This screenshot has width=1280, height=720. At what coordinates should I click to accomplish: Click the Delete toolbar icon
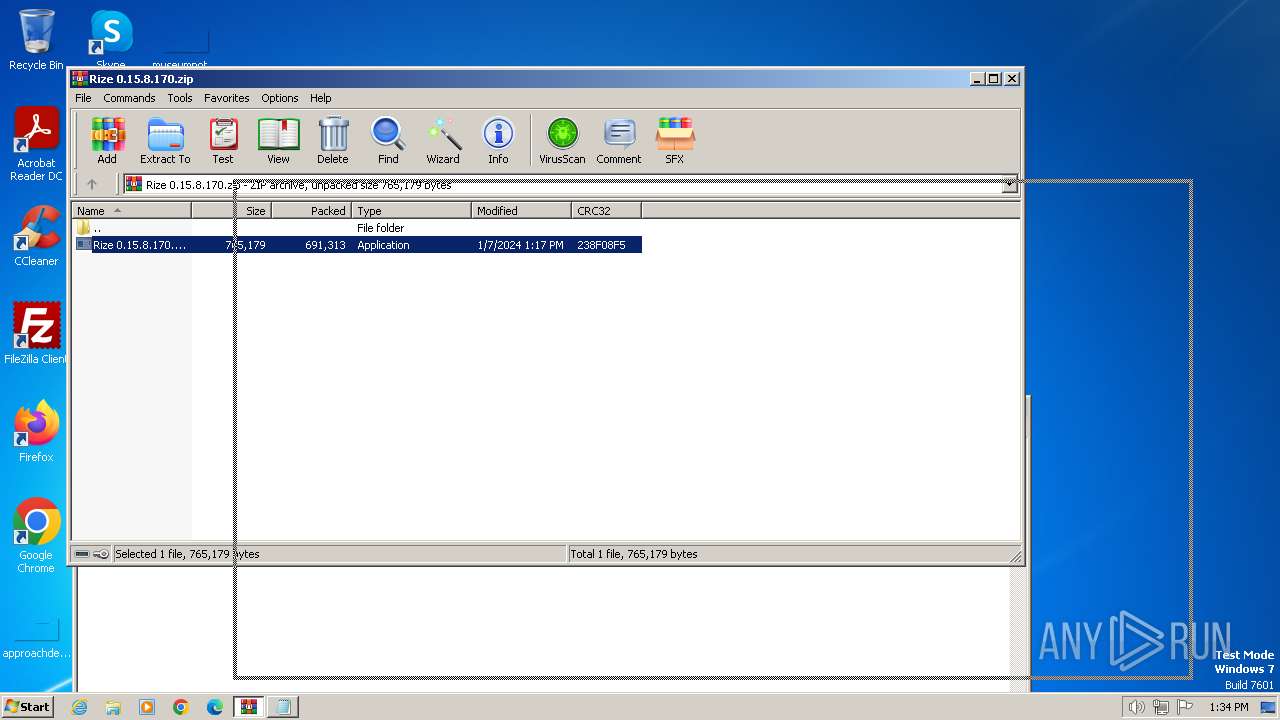point(333,140)
